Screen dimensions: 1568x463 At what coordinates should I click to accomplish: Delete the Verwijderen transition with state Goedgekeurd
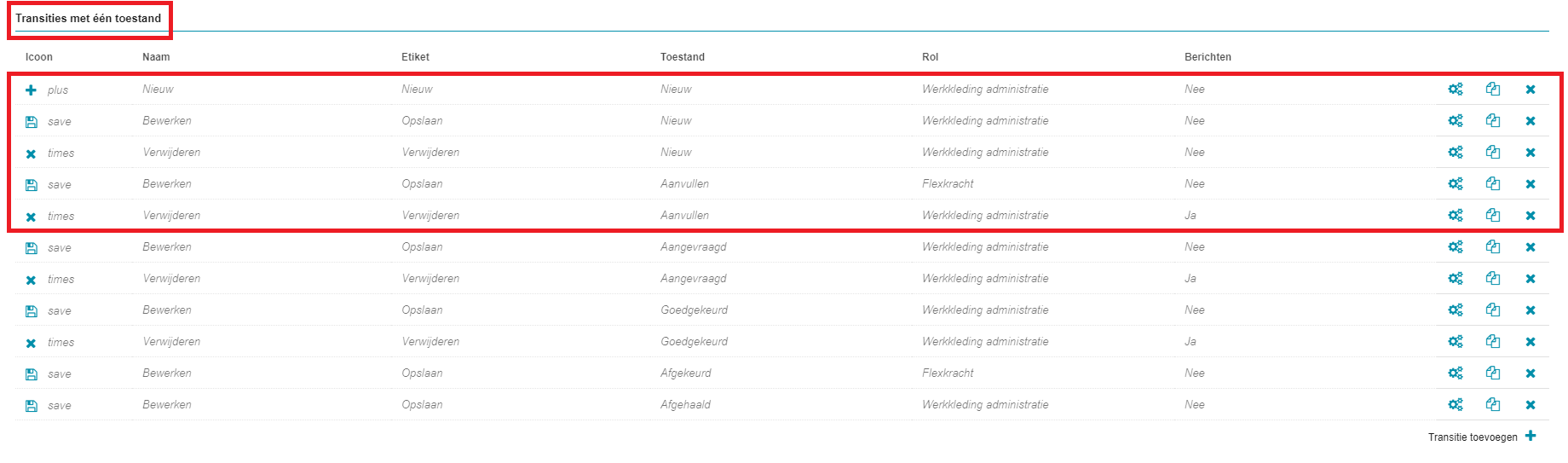point(1531,342)
